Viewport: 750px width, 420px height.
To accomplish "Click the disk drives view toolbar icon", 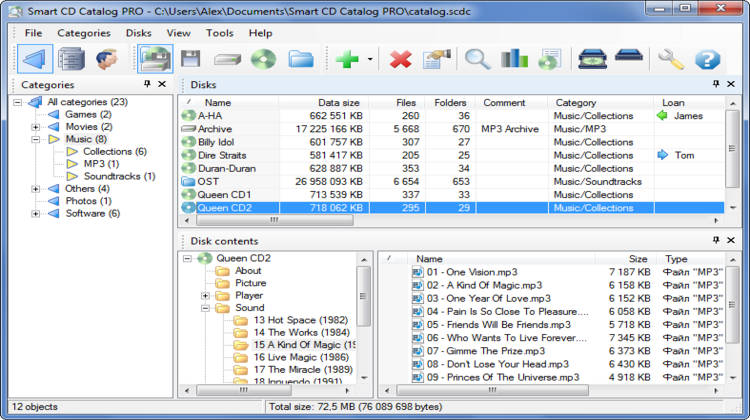I will coord(155,59).
